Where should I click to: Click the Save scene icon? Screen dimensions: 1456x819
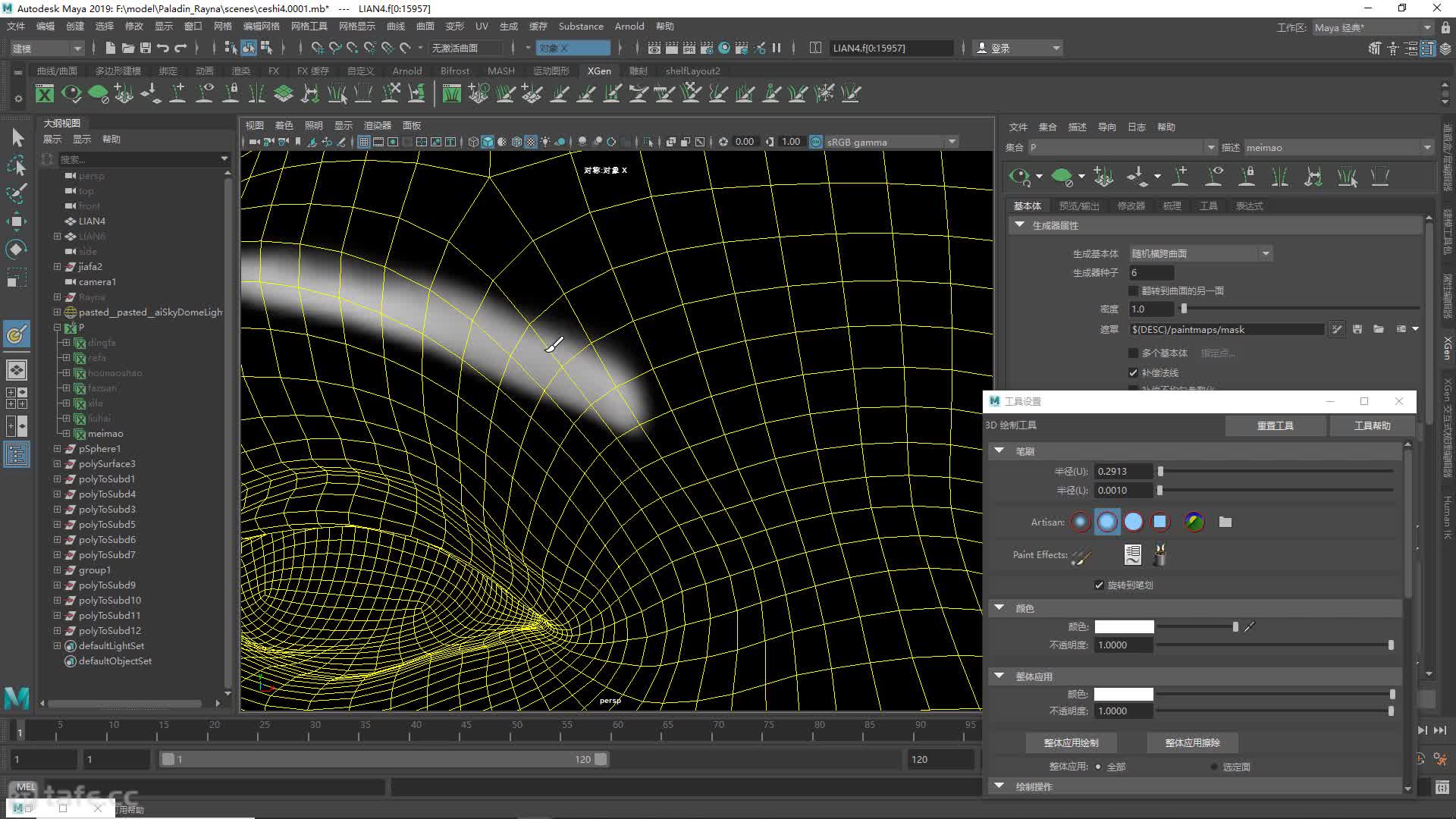tap(146, 48)
